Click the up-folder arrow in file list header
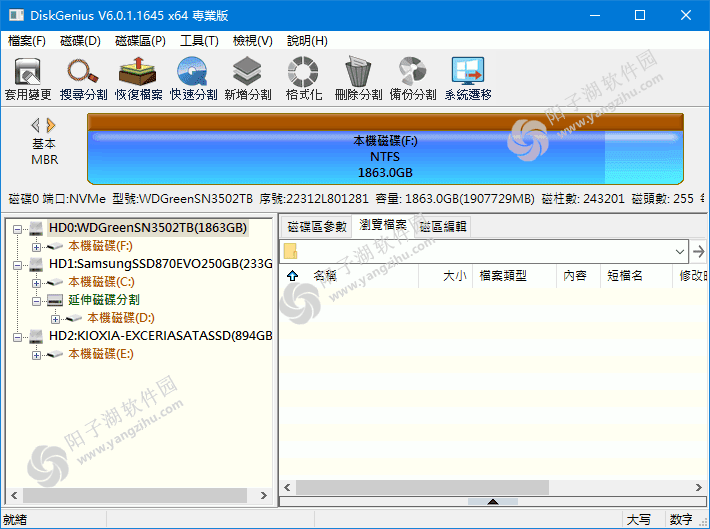Viewport: 710px width, 529px height. (x=293, y=275)
